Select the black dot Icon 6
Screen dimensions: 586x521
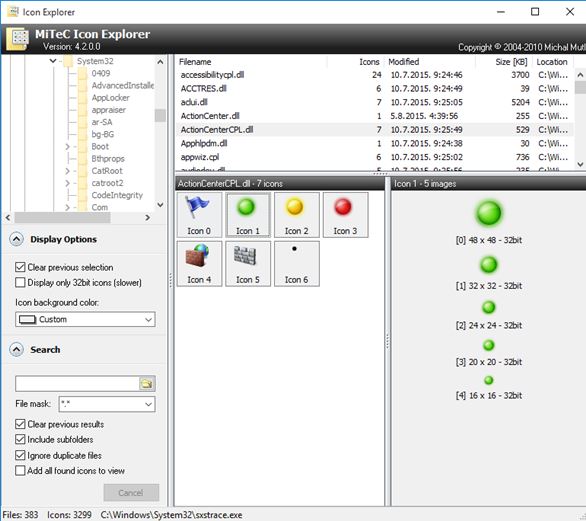296,263
